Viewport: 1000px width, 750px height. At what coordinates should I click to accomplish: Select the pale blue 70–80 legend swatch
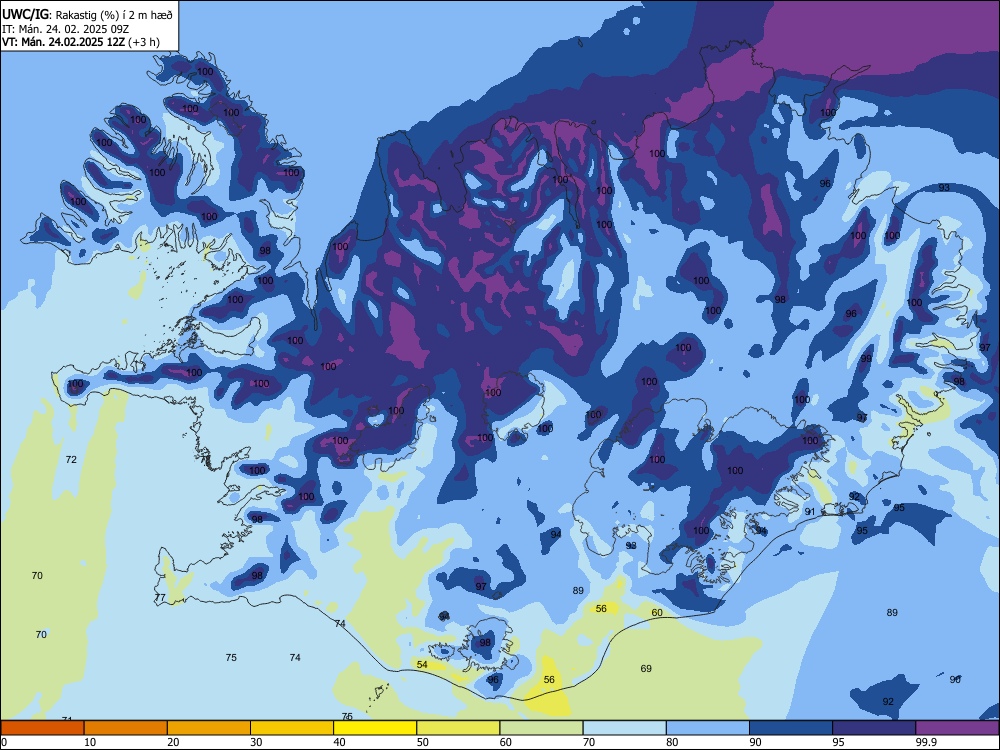624,728
